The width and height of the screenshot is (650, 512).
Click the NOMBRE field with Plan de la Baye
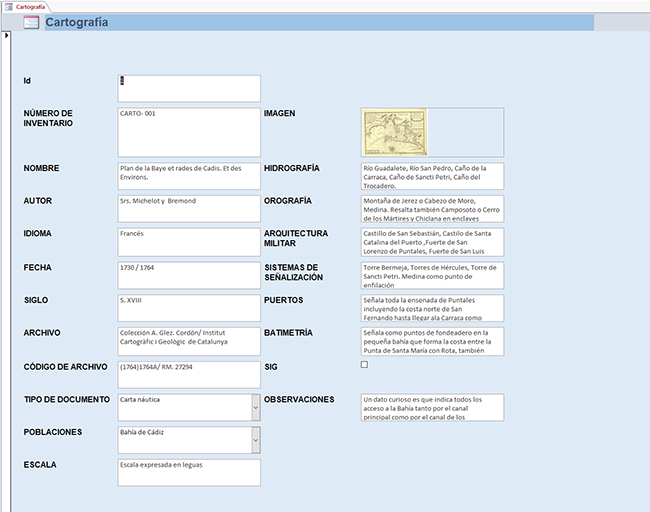(188, 176)
